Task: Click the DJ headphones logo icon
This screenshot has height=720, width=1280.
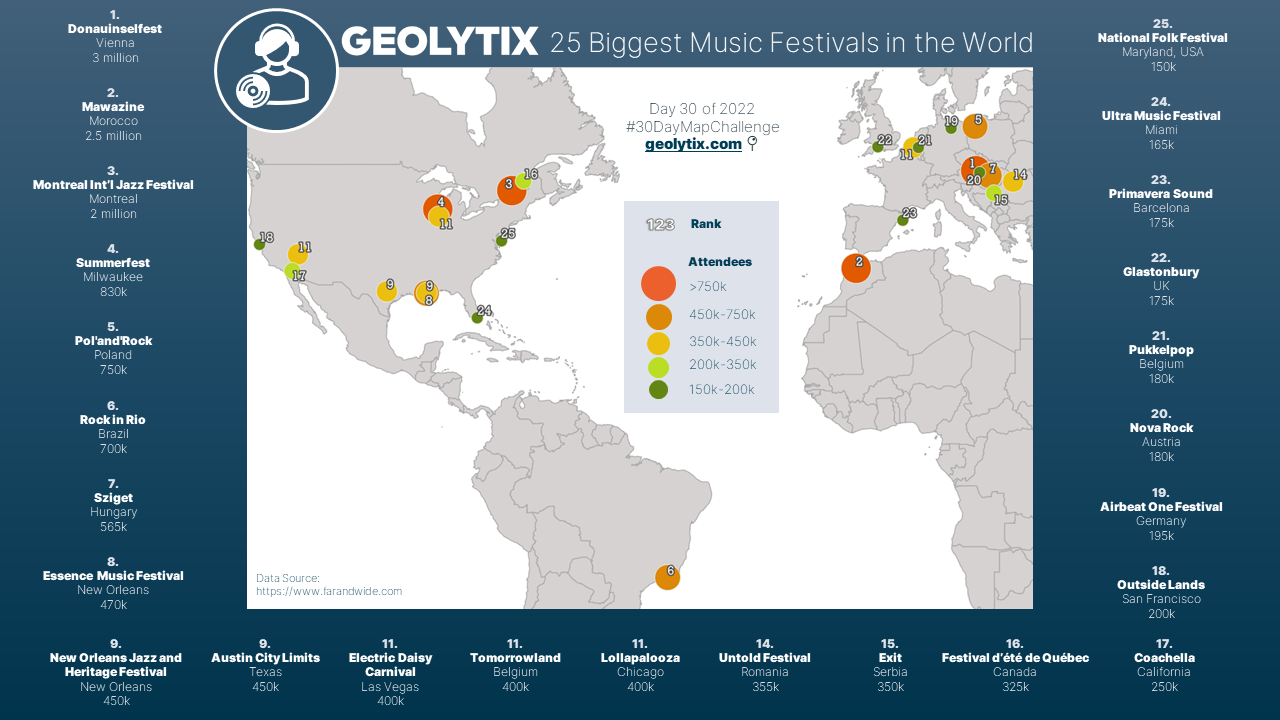Action: pos(277,71)
